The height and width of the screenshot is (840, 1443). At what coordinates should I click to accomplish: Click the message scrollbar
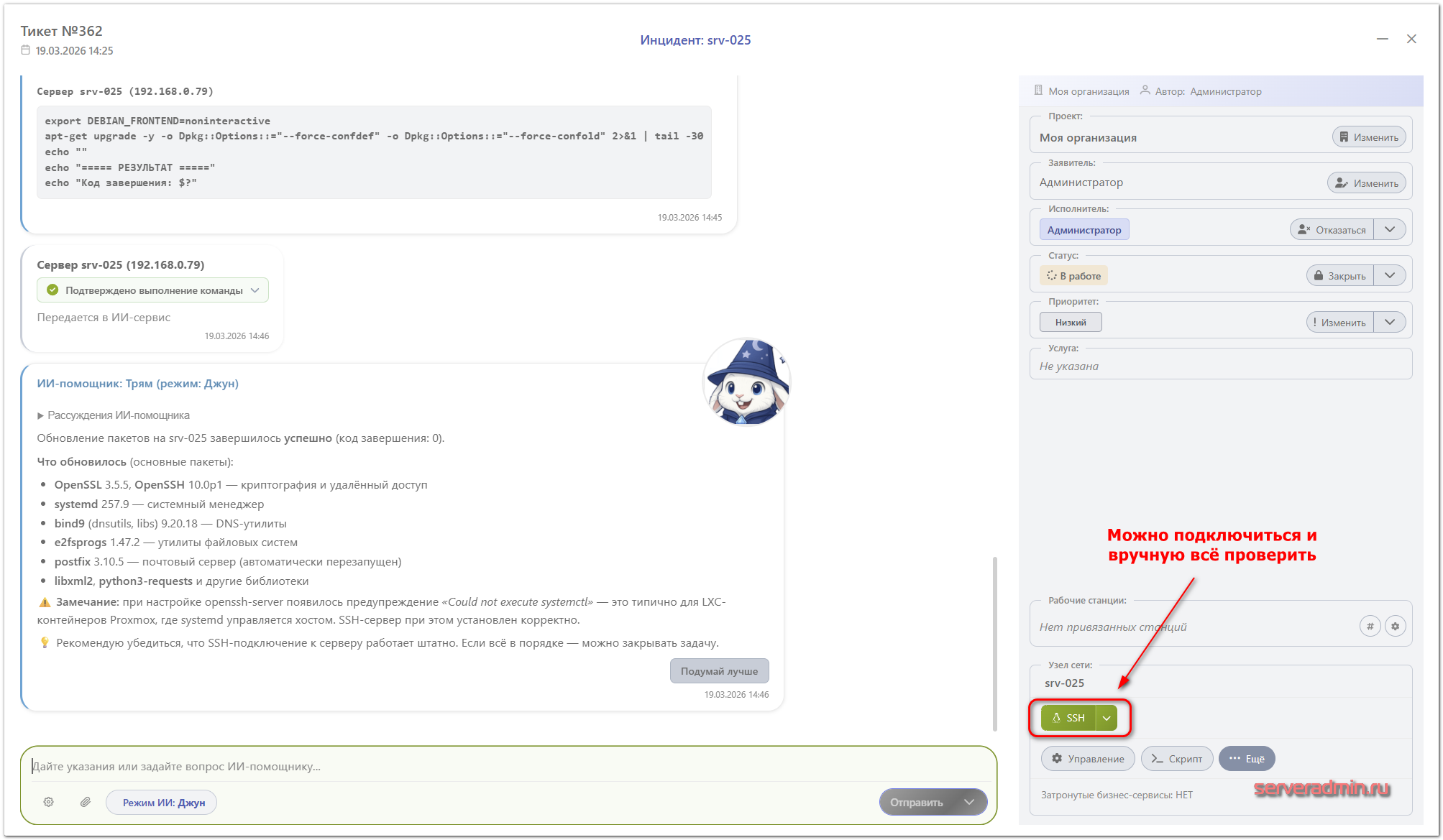coord(994,643)
